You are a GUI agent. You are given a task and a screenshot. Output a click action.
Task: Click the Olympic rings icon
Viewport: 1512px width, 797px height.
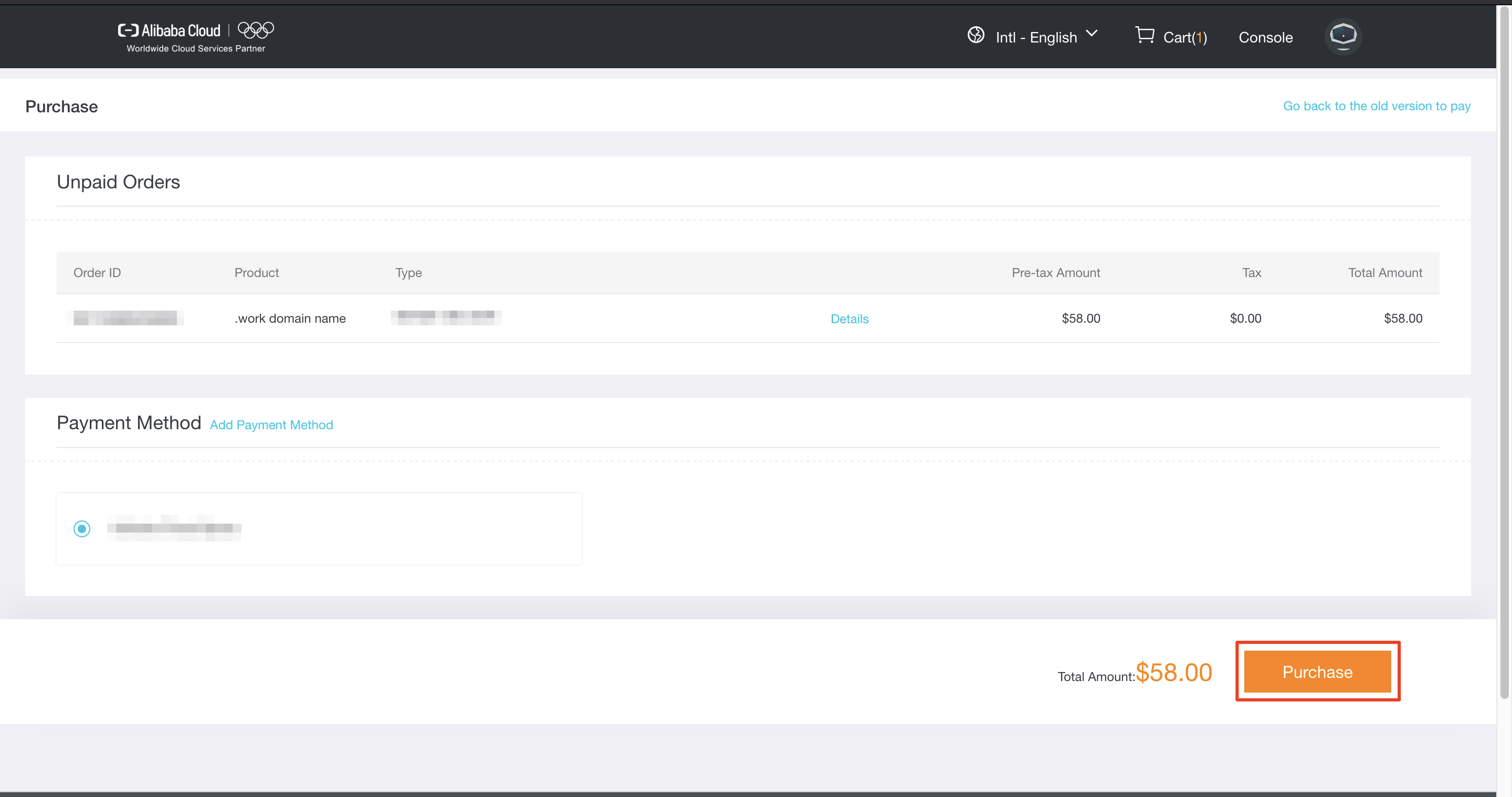[255, 29]
